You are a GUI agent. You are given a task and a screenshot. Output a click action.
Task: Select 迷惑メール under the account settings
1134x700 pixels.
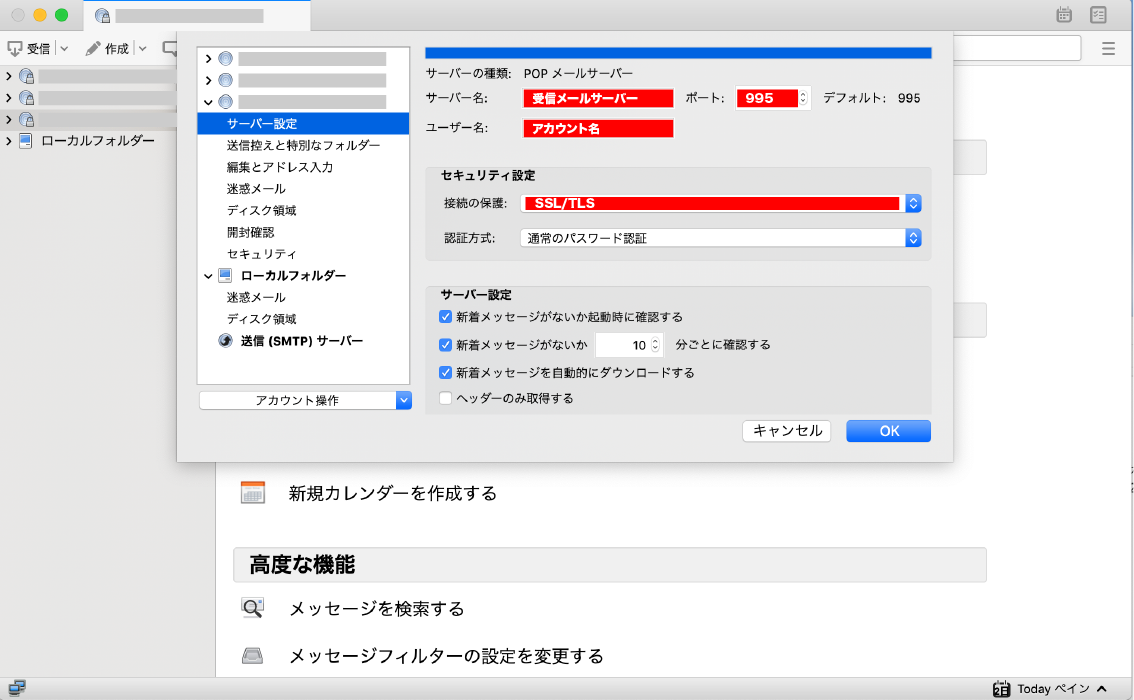pyautogui.click(x=256, y=189)
